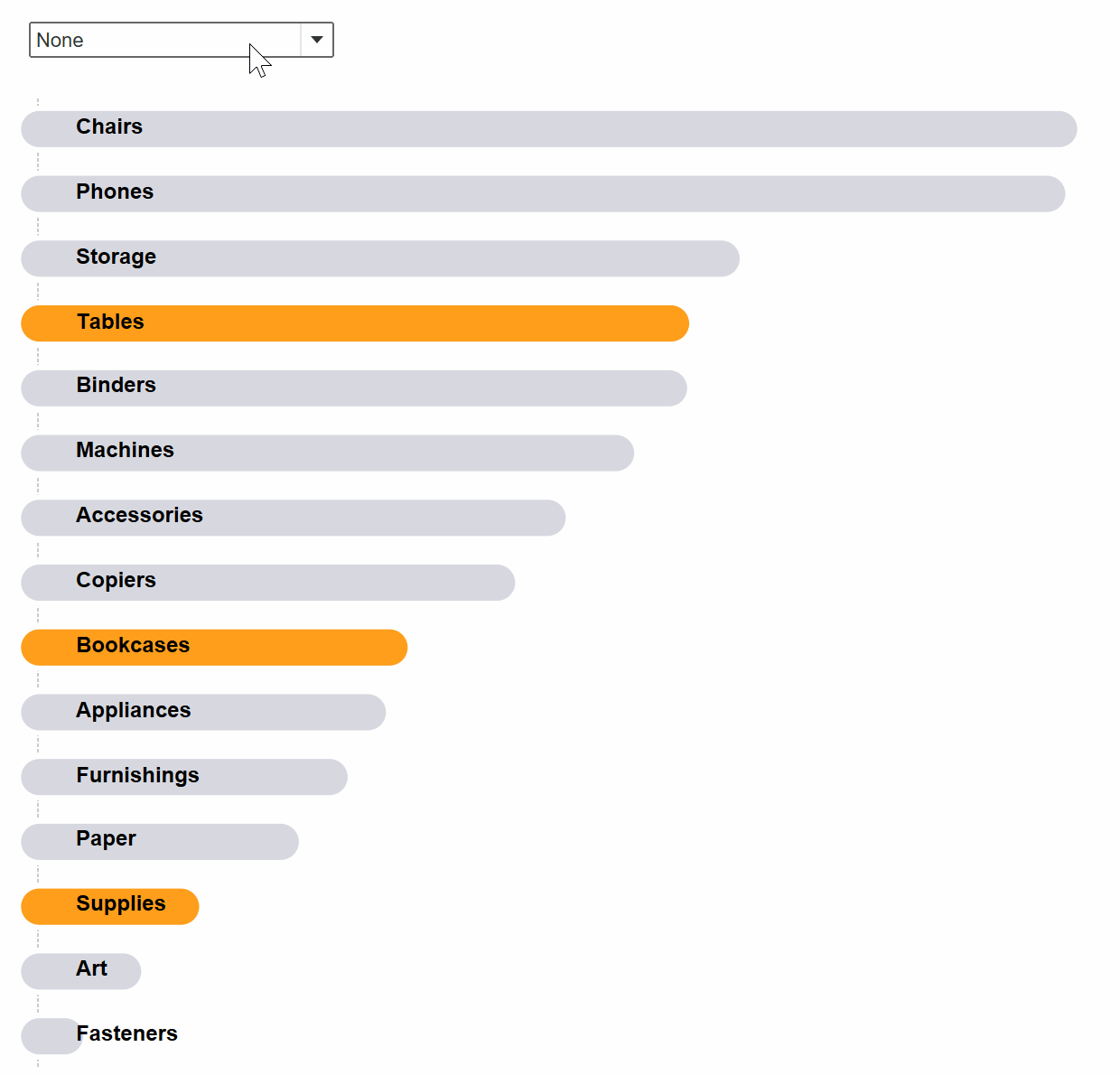Select the Appliances bar
The height and width of the screenshot is (1075, 1120).
pos(203,712)
